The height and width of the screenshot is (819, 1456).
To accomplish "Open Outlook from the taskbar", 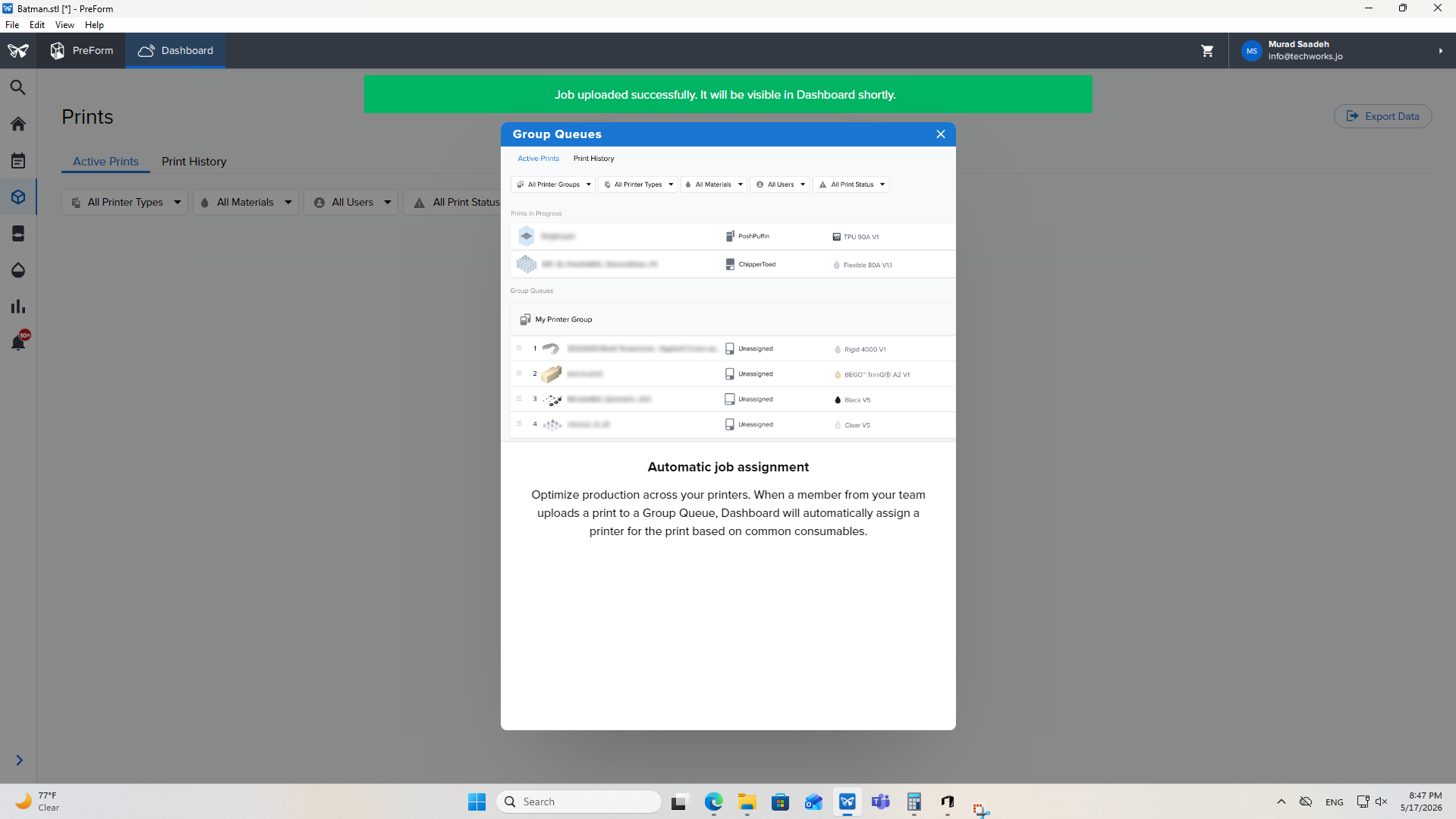I will pyautogui.click(x=813, y=802).
